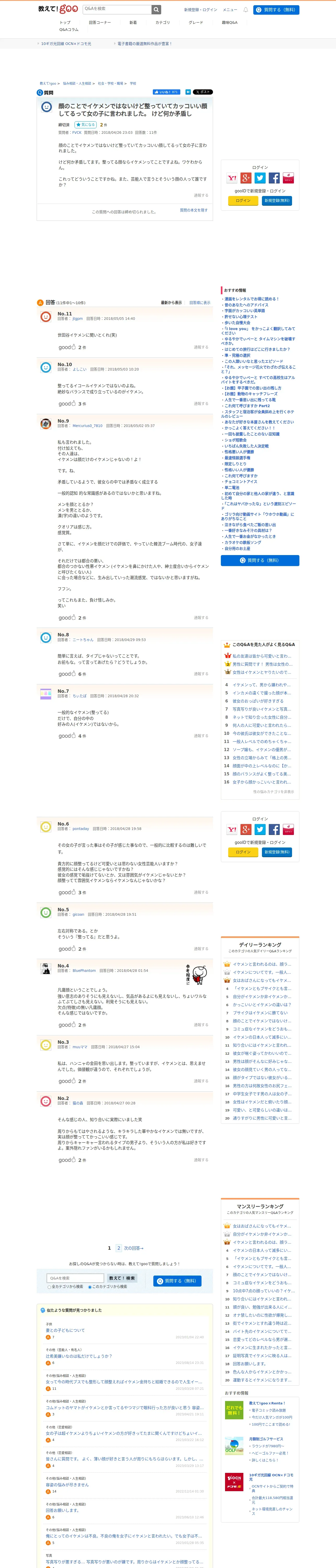
Task: Click the 教えて！検索 button
Action: pos(122,1278)
